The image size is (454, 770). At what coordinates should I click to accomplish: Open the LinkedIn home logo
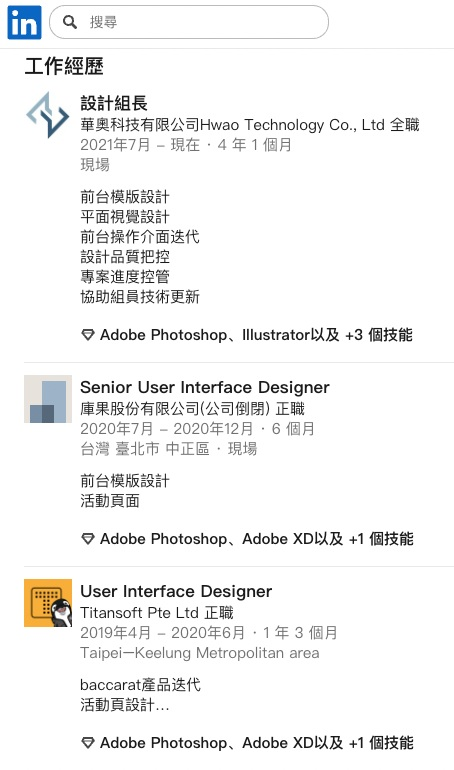point(25,22)
